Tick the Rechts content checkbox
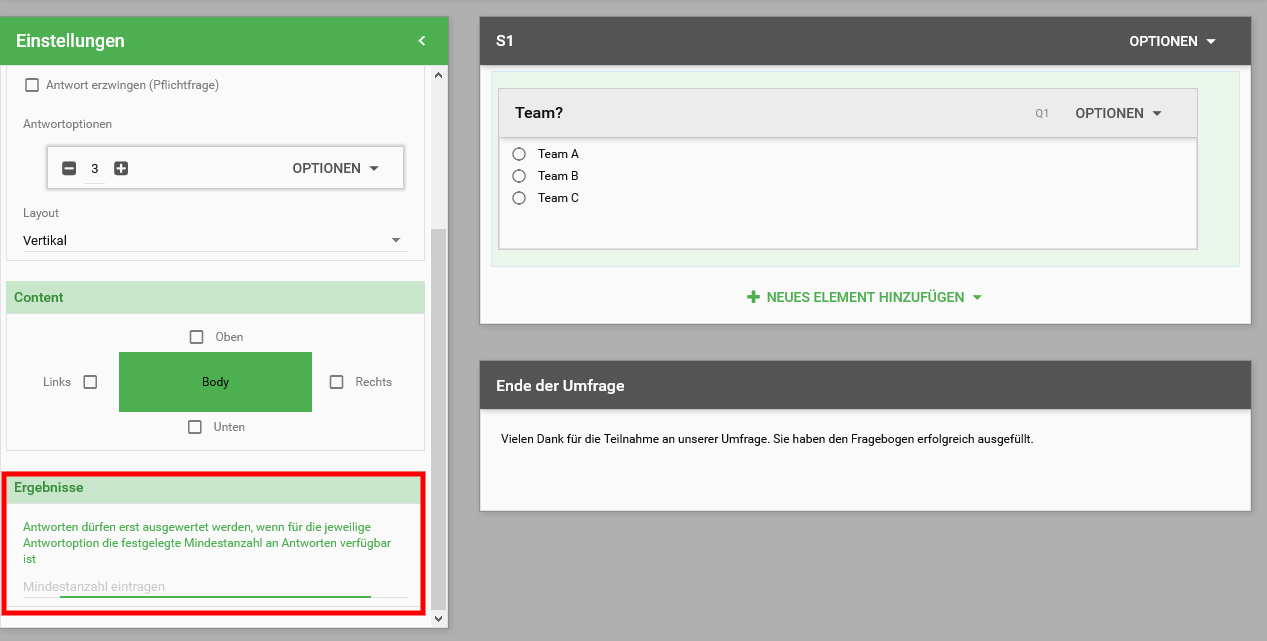 pos(337,382)
